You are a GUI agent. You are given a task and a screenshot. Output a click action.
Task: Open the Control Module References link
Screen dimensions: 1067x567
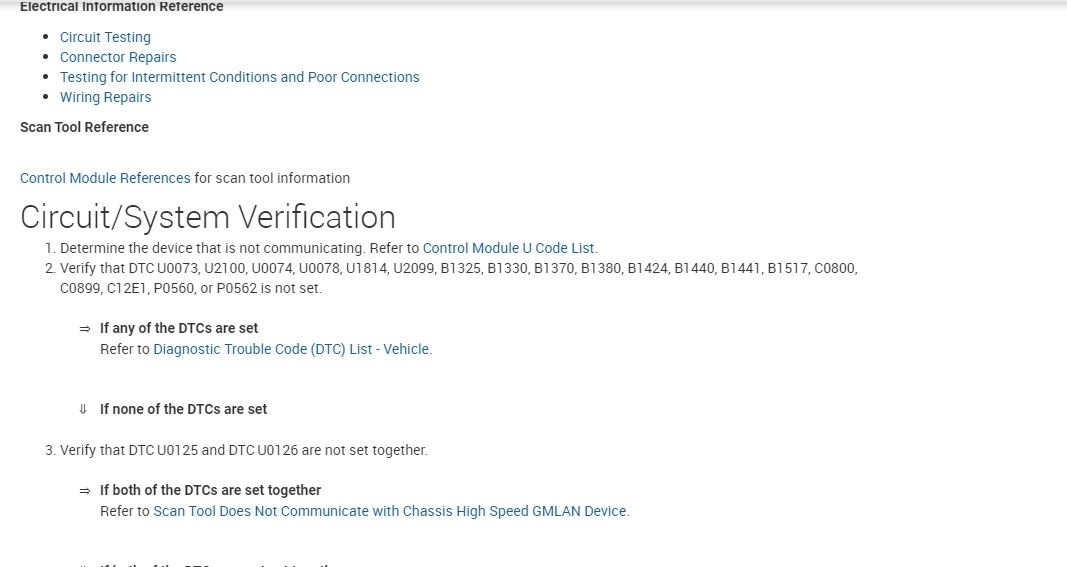105,178
